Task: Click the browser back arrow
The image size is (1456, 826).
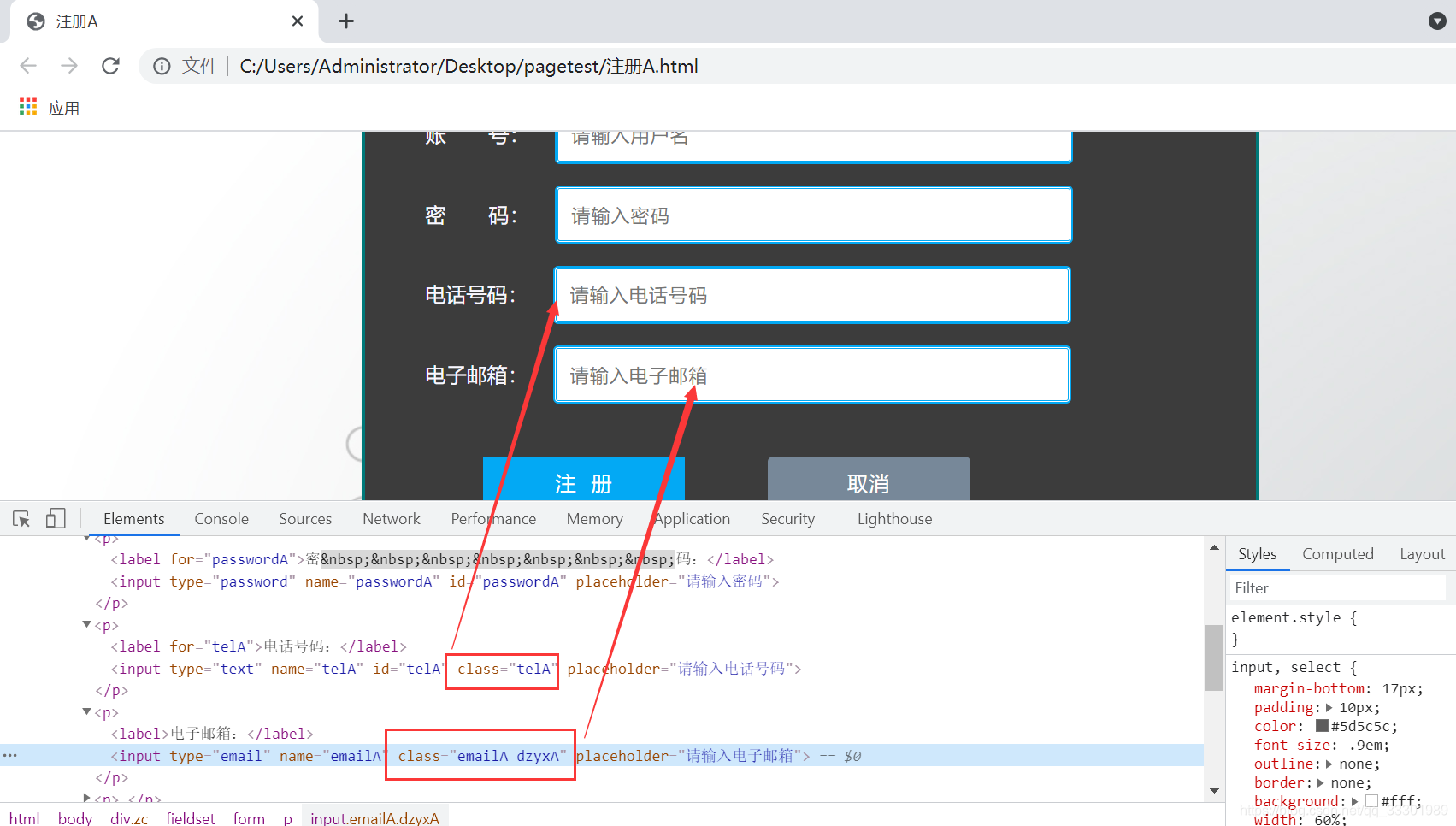Action: click(28, 66)
